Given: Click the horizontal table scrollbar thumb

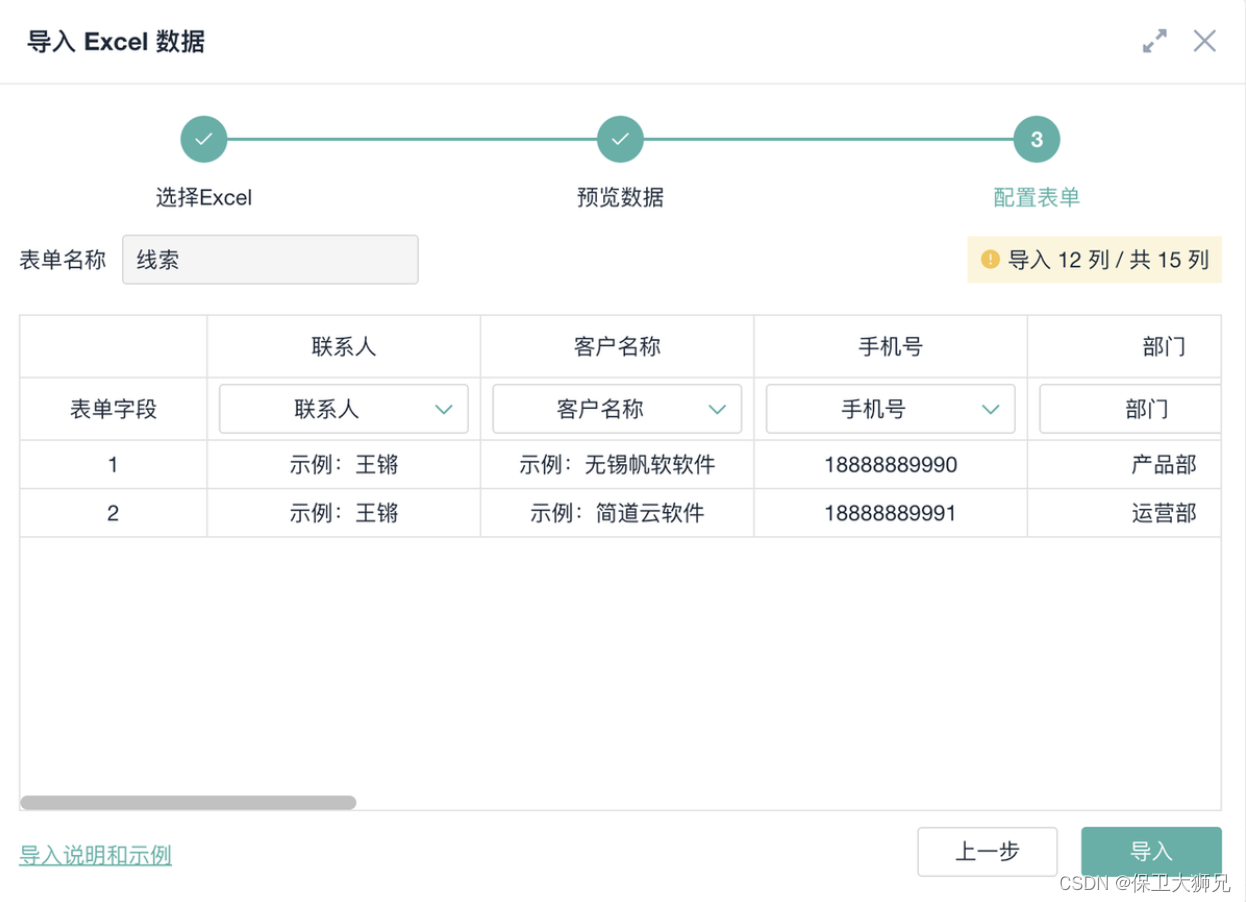Looking at the screenshot, I should tap(188, 802).
